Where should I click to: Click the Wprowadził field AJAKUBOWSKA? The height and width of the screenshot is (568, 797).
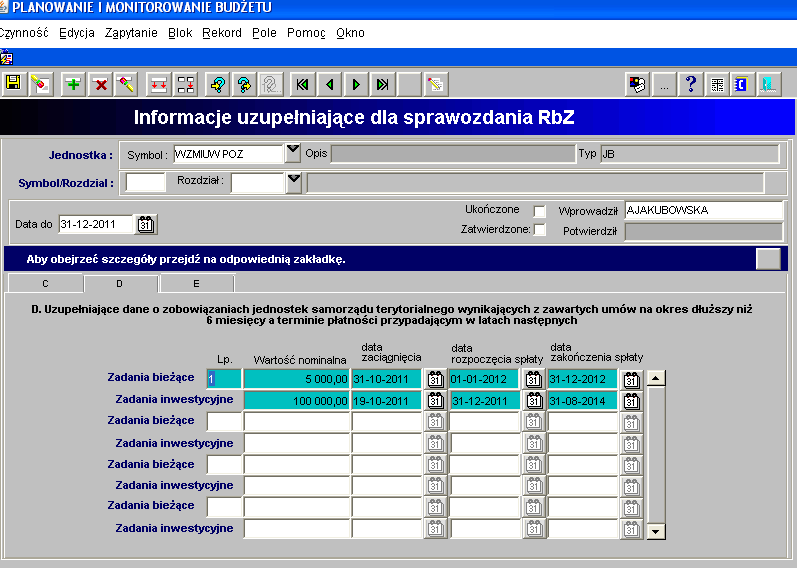[704, 211]
